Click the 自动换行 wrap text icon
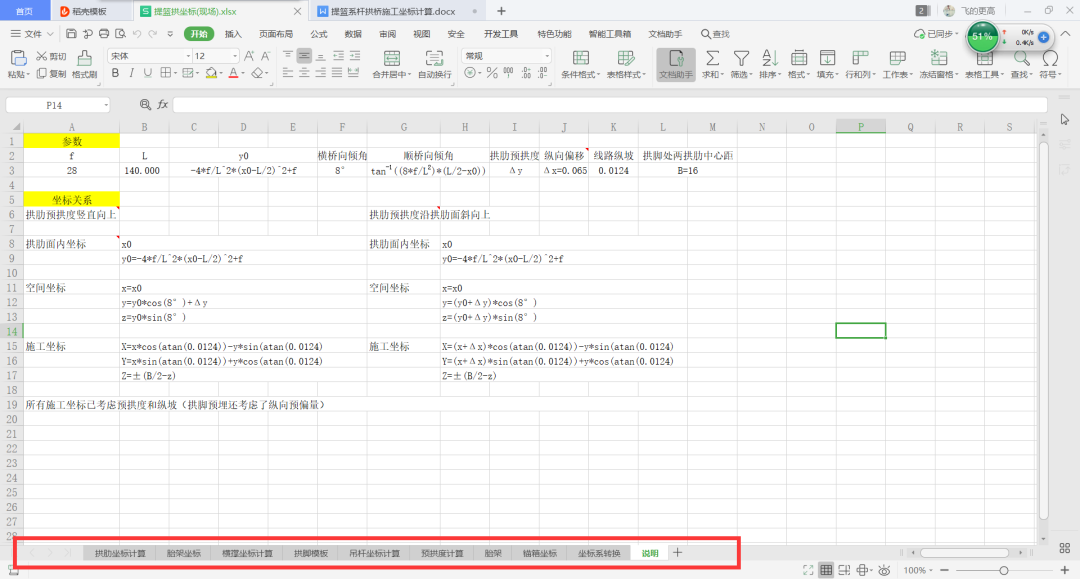 coord(434,59)
